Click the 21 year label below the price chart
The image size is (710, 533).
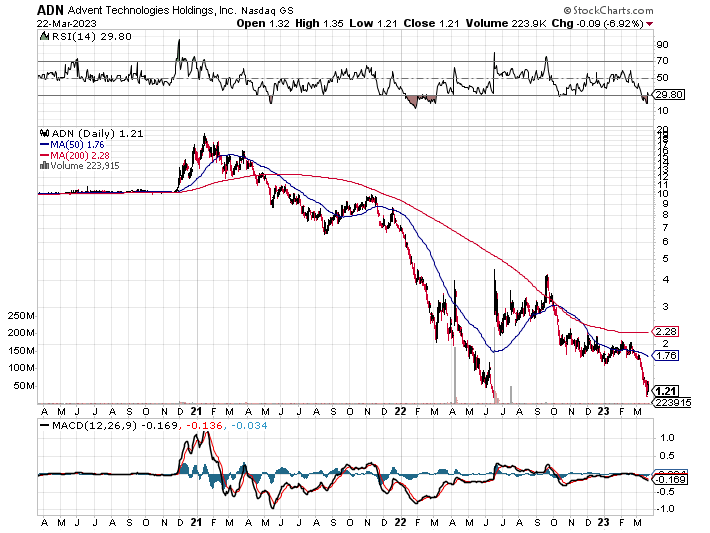coord(196,411)
